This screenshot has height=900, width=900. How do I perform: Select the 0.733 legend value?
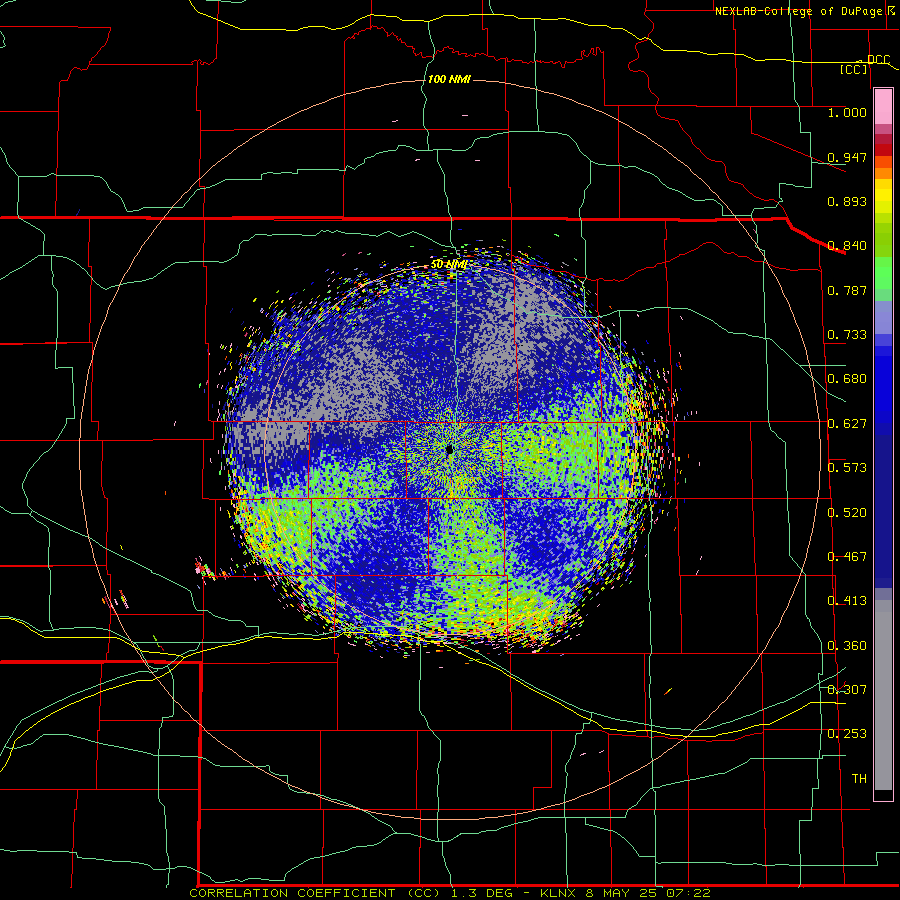click(847, 335)
